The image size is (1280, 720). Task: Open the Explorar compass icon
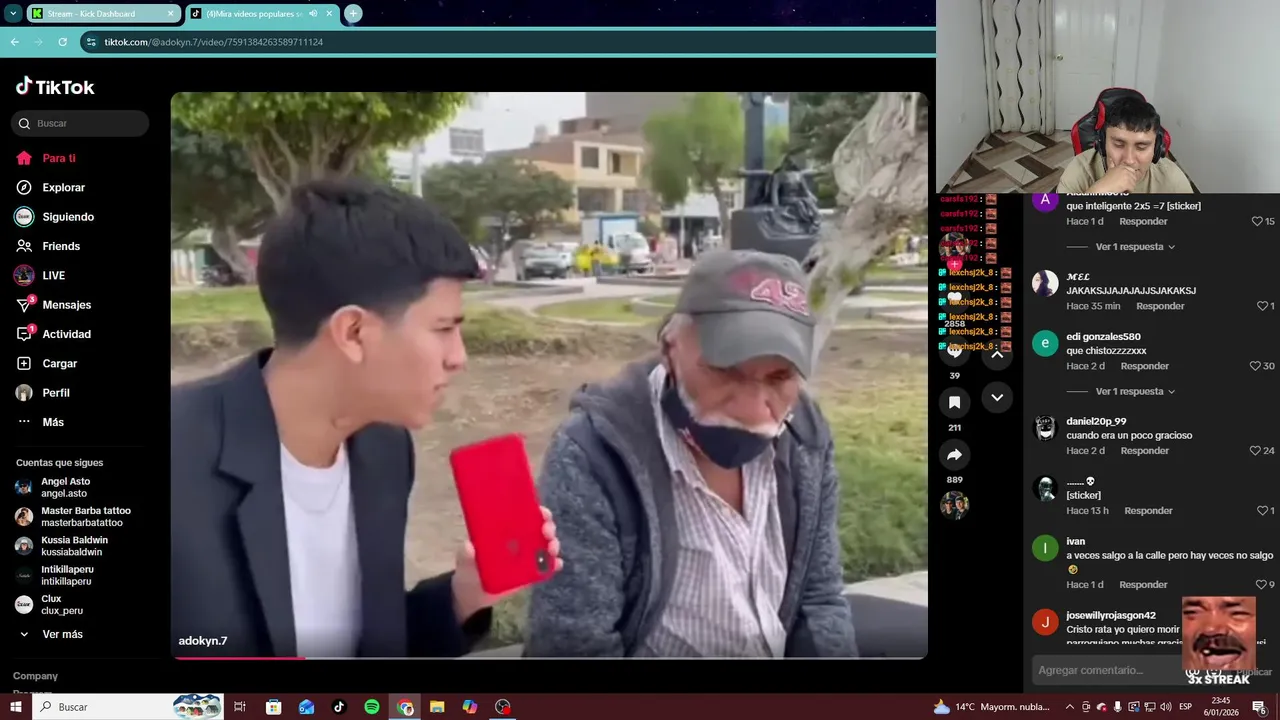[24, 187]
